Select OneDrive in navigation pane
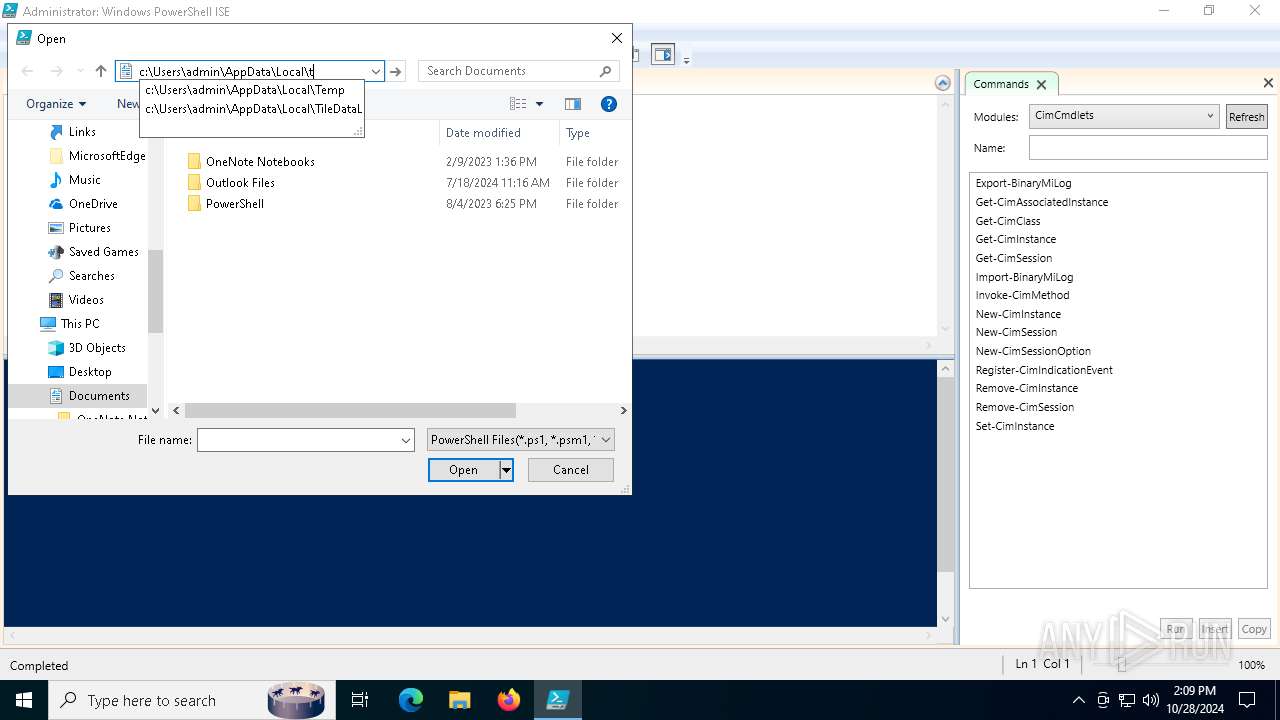This screenshot has width=1280, height=720. pyautogui.click(x=93, y=204)
